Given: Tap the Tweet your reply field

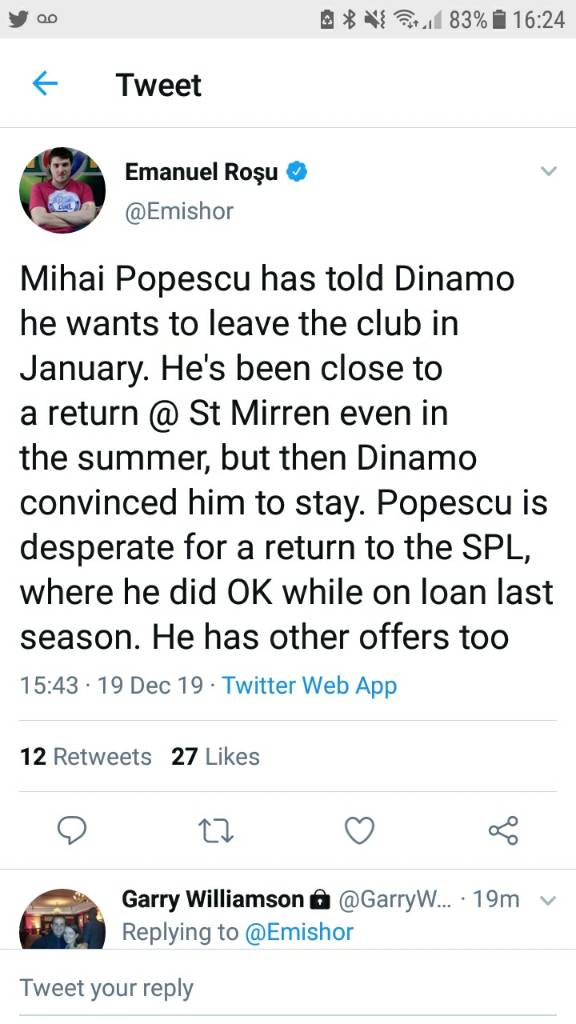Looking at the screenshot, I should click(x=288, y=987).
